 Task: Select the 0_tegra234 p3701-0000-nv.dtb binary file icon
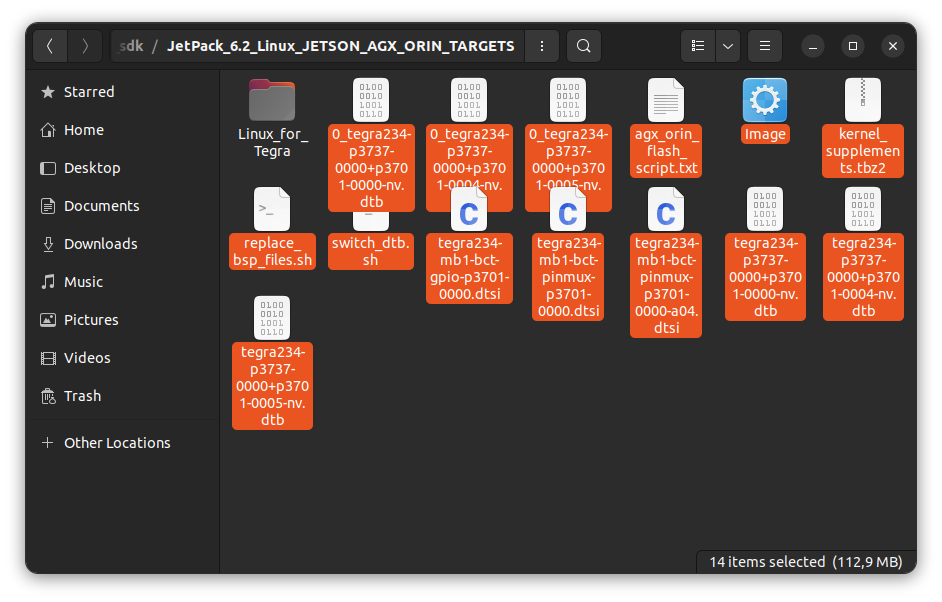click(x=371, y=100)
